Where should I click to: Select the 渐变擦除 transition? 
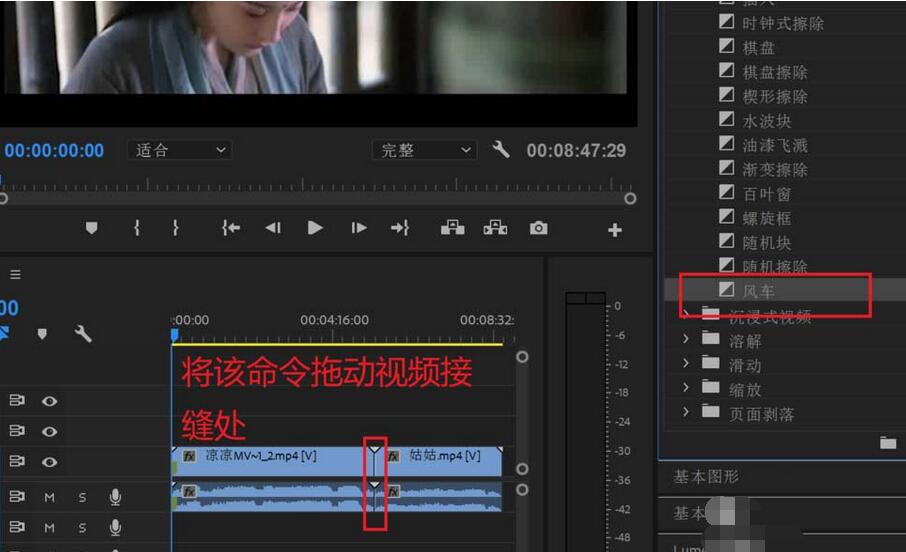tap(775, 169)
